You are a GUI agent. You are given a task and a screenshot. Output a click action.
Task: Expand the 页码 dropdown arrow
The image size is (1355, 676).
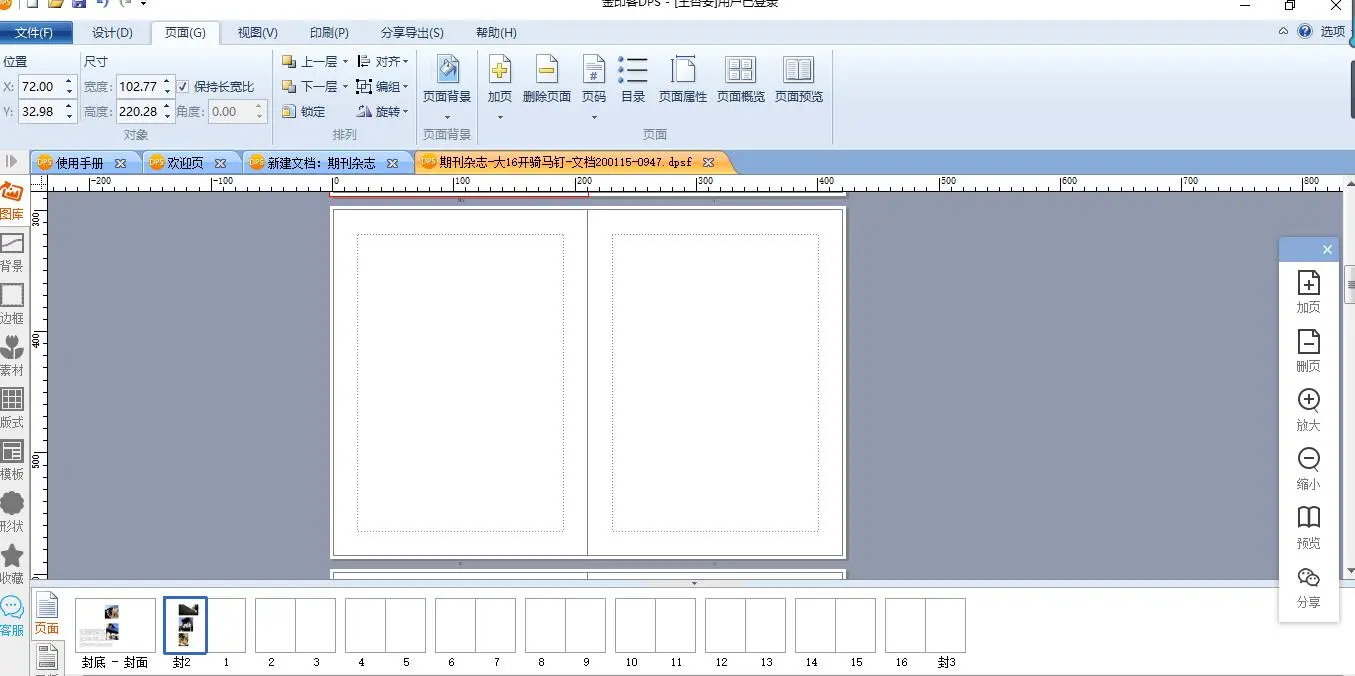594,116
